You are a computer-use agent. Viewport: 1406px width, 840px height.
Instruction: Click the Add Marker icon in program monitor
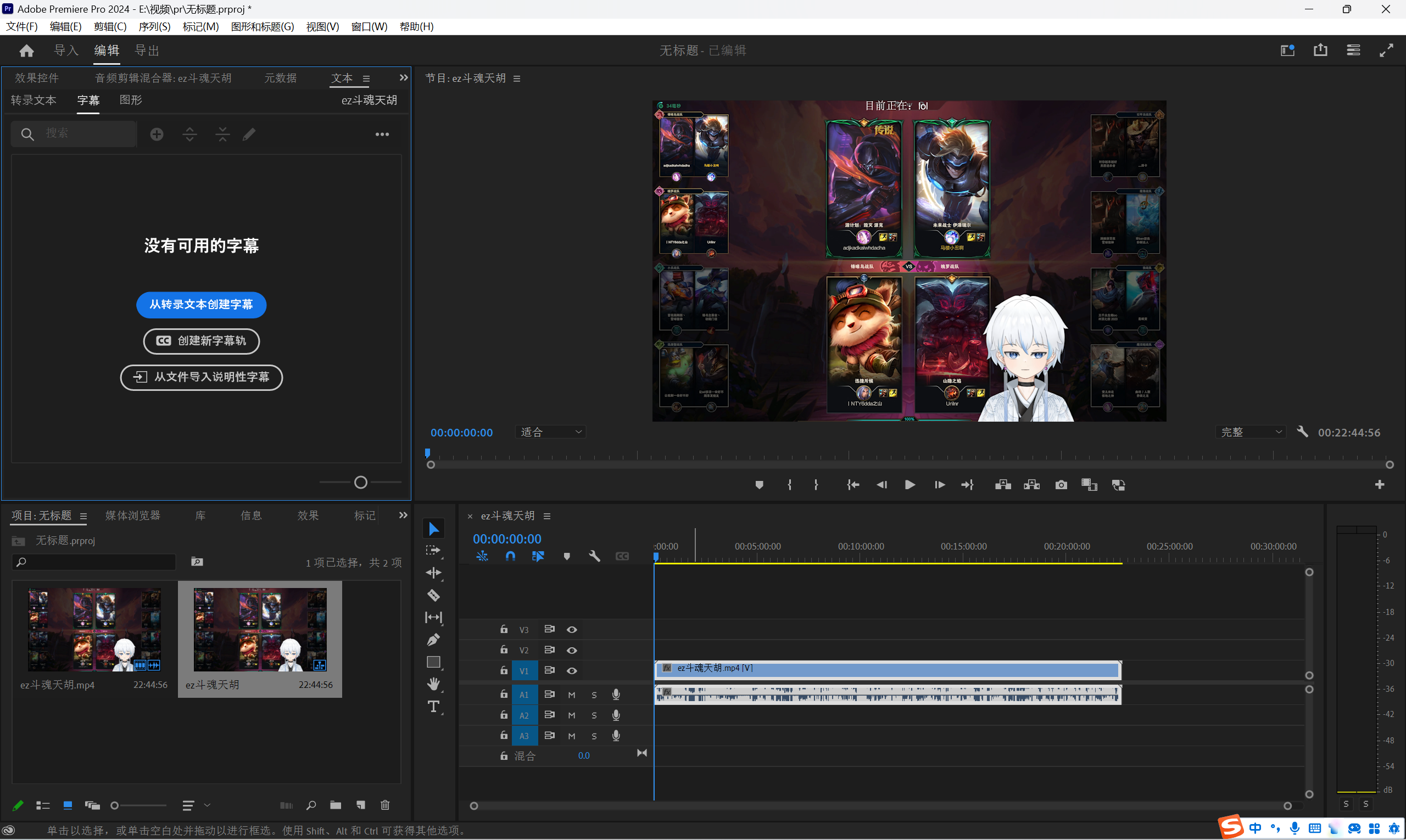coord(759,485)
